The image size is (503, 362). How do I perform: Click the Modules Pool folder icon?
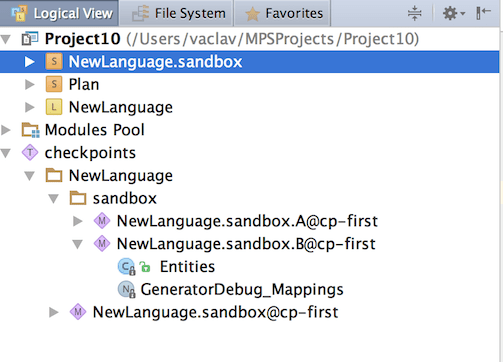pyautogui.click(x=30, y=130)
